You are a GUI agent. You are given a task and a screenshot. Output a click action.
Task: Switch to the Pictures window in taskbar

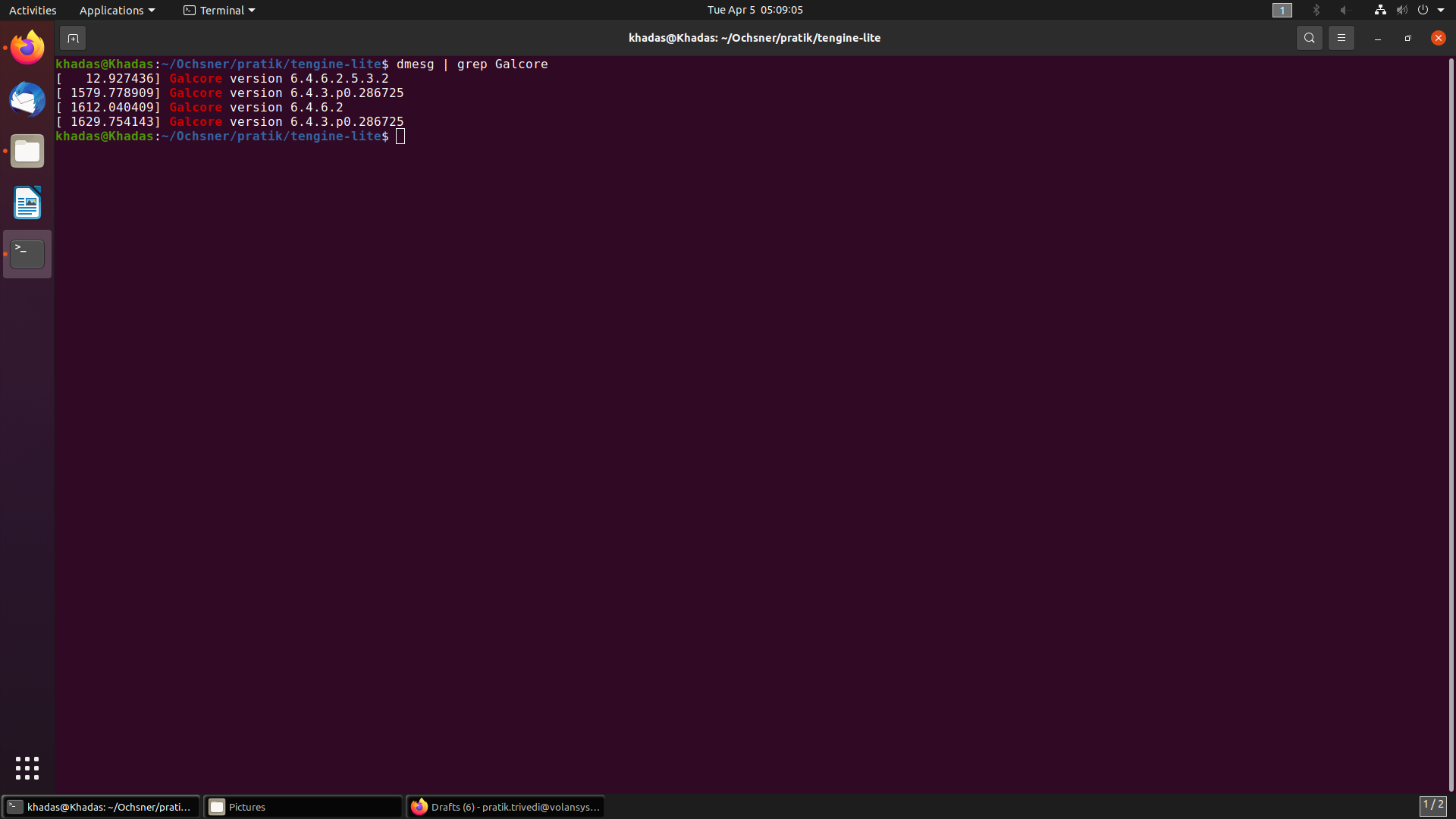303,806
